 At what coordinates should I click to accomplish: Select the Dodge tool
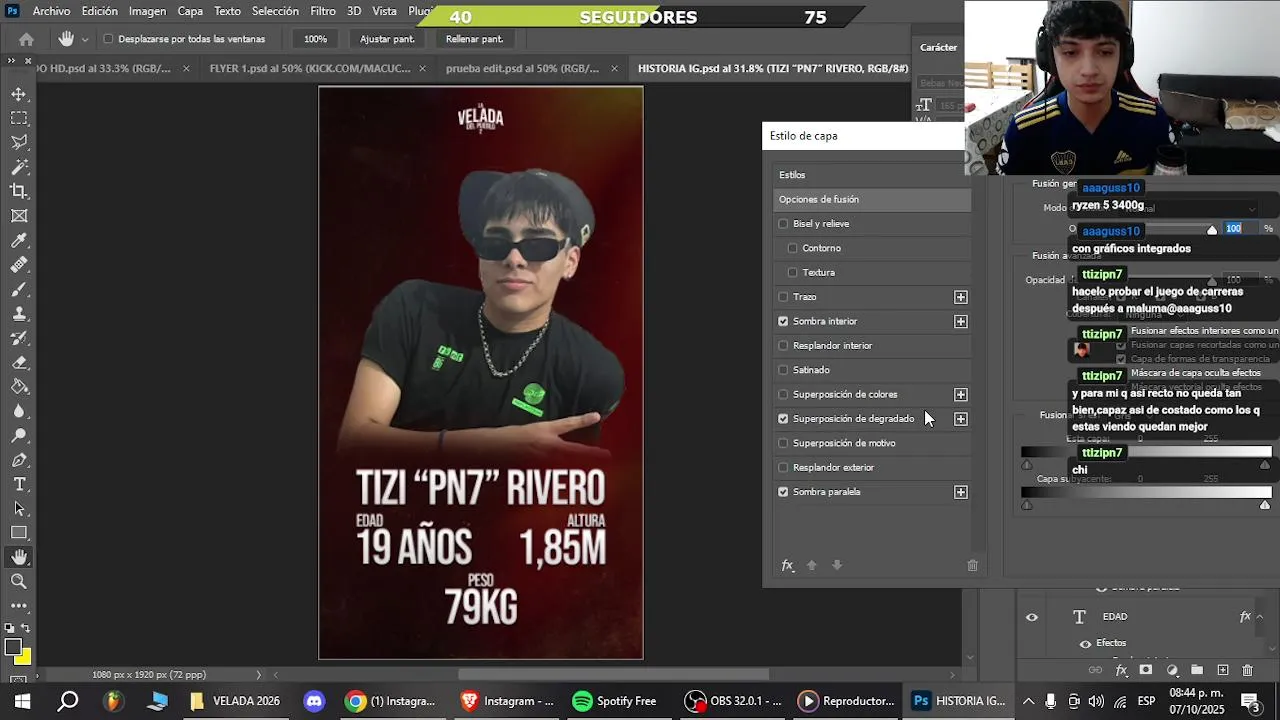tap(19, 435)
